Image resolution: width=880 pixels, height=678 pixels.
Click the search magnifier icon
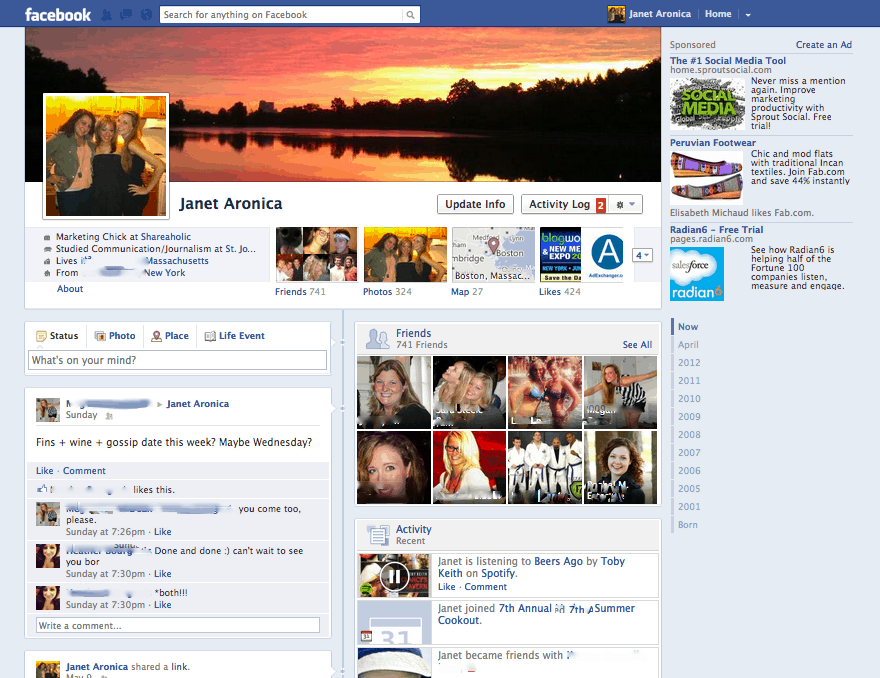(x=410, y=15)
